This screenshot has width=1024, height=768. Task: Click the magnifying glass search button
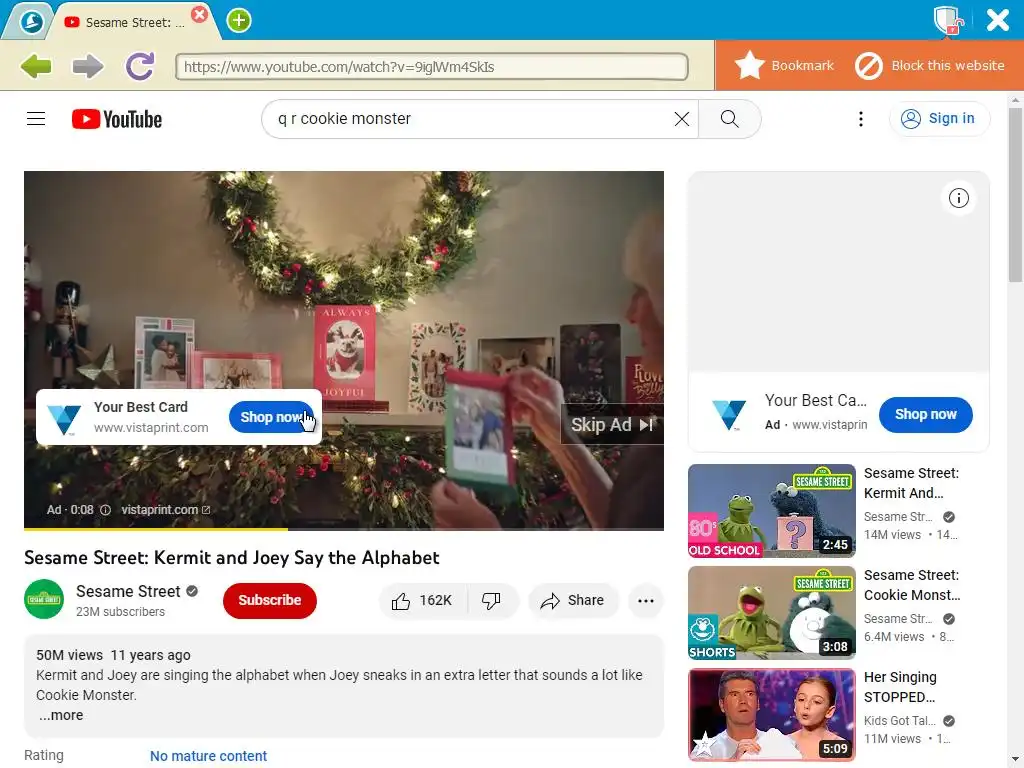click(x=729, y=119)
